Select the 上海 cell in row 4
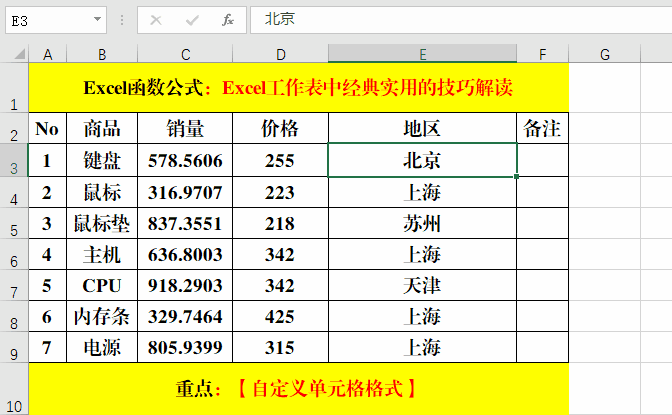 point(423,192)
